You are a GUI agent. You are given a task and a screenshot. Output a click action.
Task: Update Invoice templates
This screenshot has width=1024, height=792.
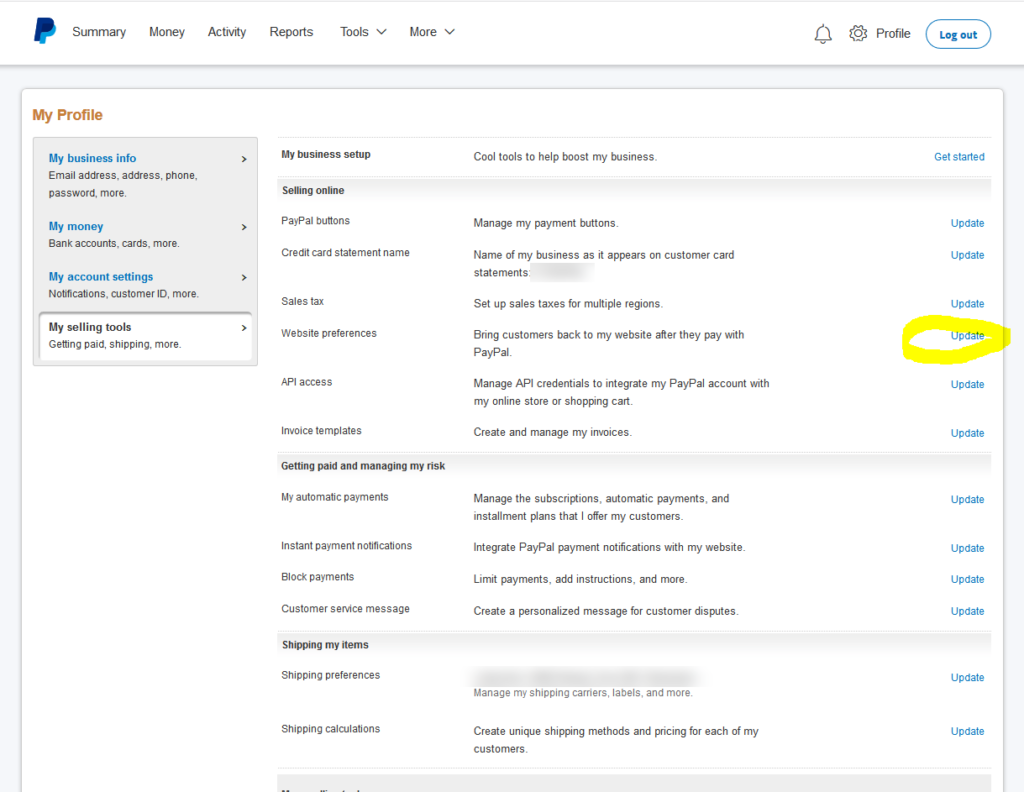coord(967,433)
